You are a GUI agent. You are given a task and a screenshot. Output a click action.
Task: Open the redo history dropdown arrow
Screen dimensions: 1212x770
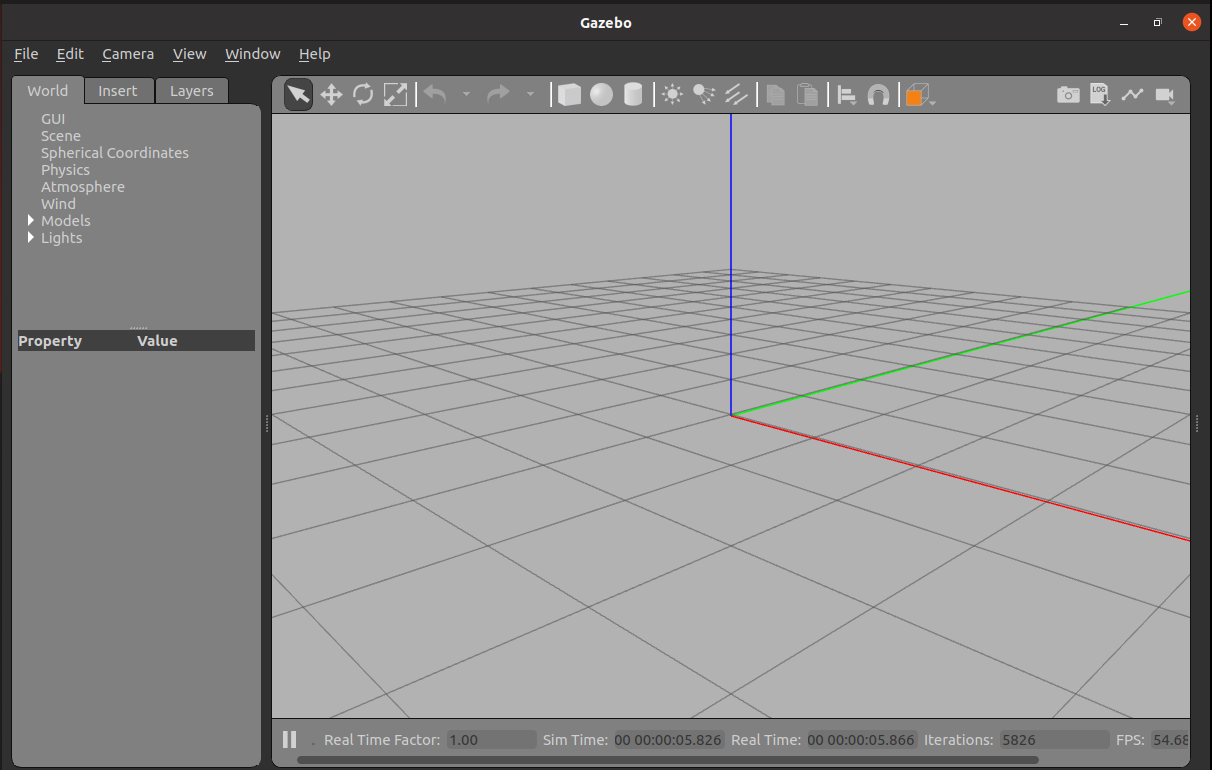point(530,95)
